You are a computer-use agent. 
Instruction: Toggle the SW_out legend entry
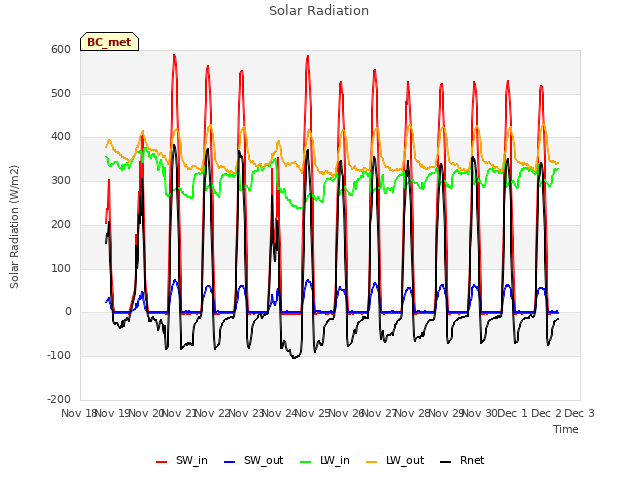pyautogui.click(x=253, y=460)
